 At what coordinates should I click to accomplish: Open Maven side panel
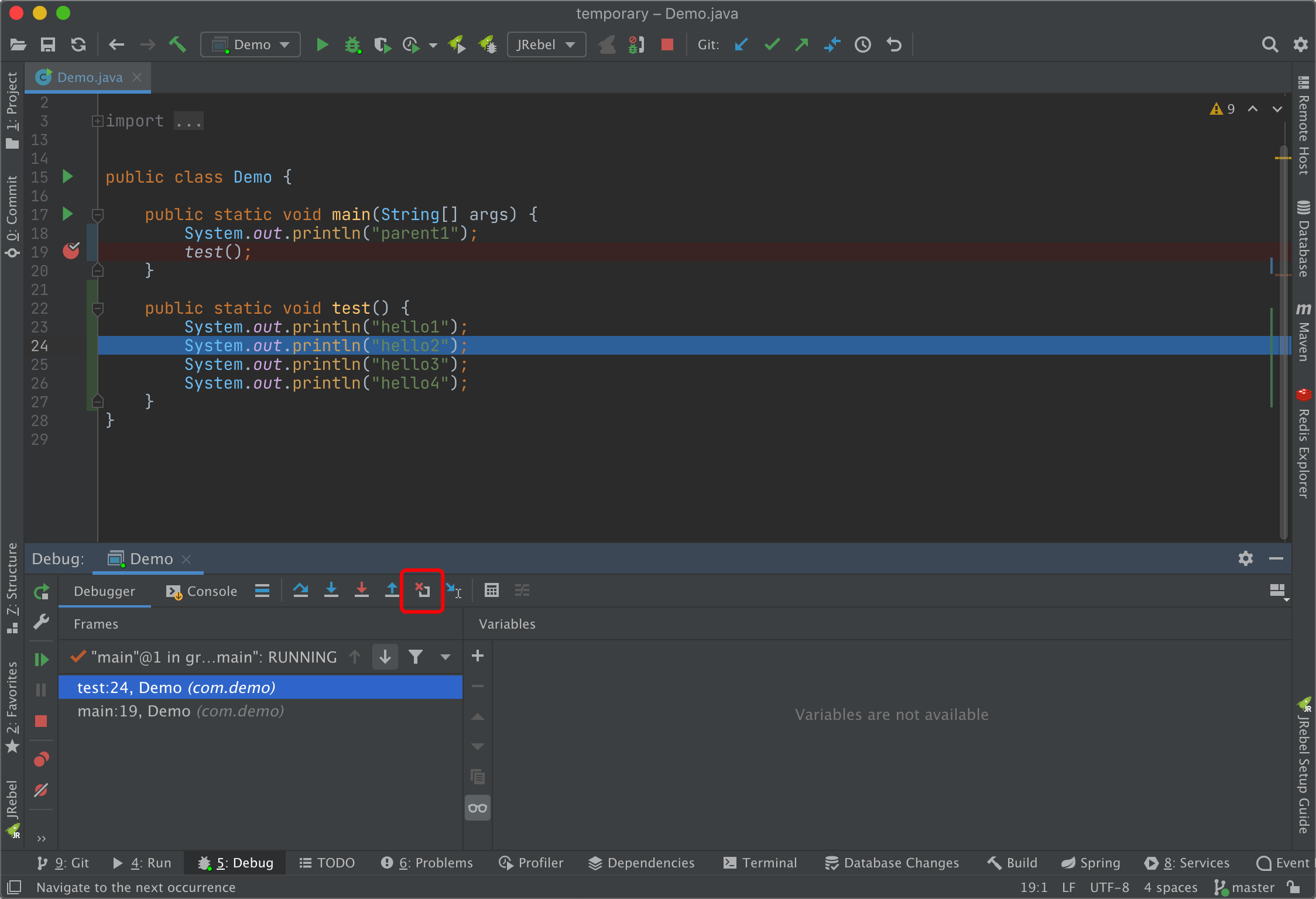pos(1303,332)
